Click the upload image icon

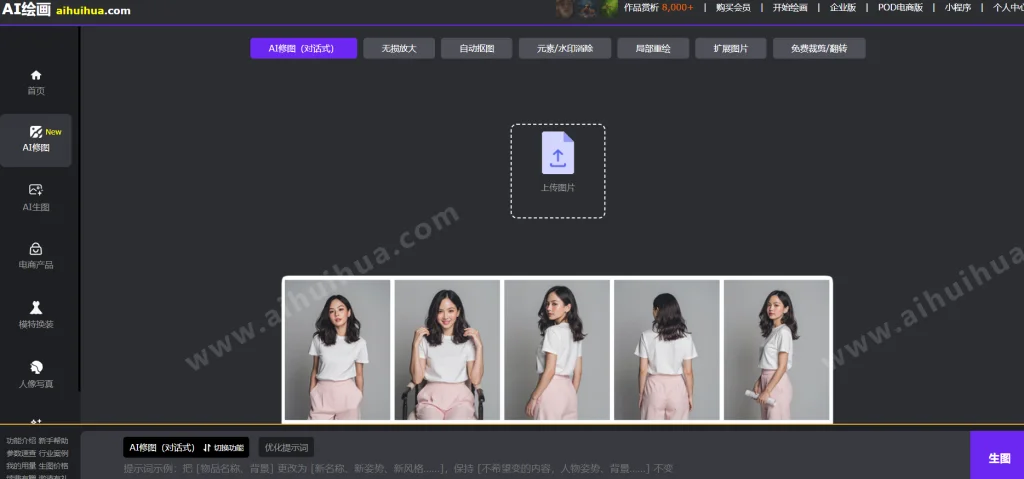click(557, 153)
